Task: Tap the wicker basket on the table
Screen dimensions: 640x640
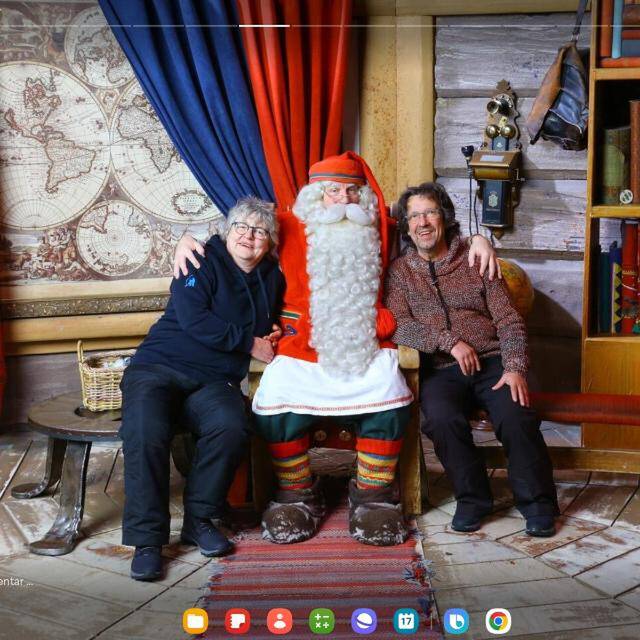Action: pyautogui.click(x=101, y=380)
